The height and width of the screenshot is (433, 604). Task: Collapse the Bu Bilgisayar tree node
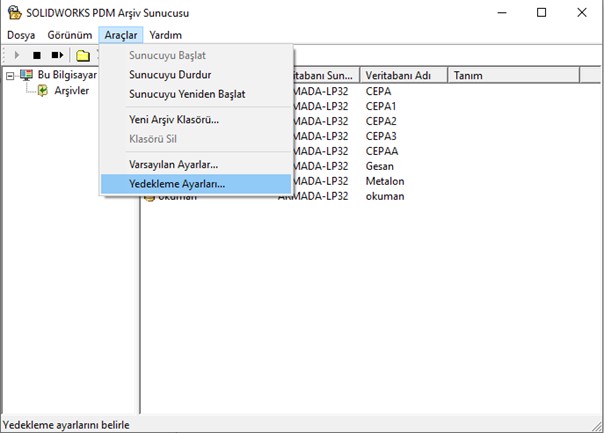click(x=9, y=75)
